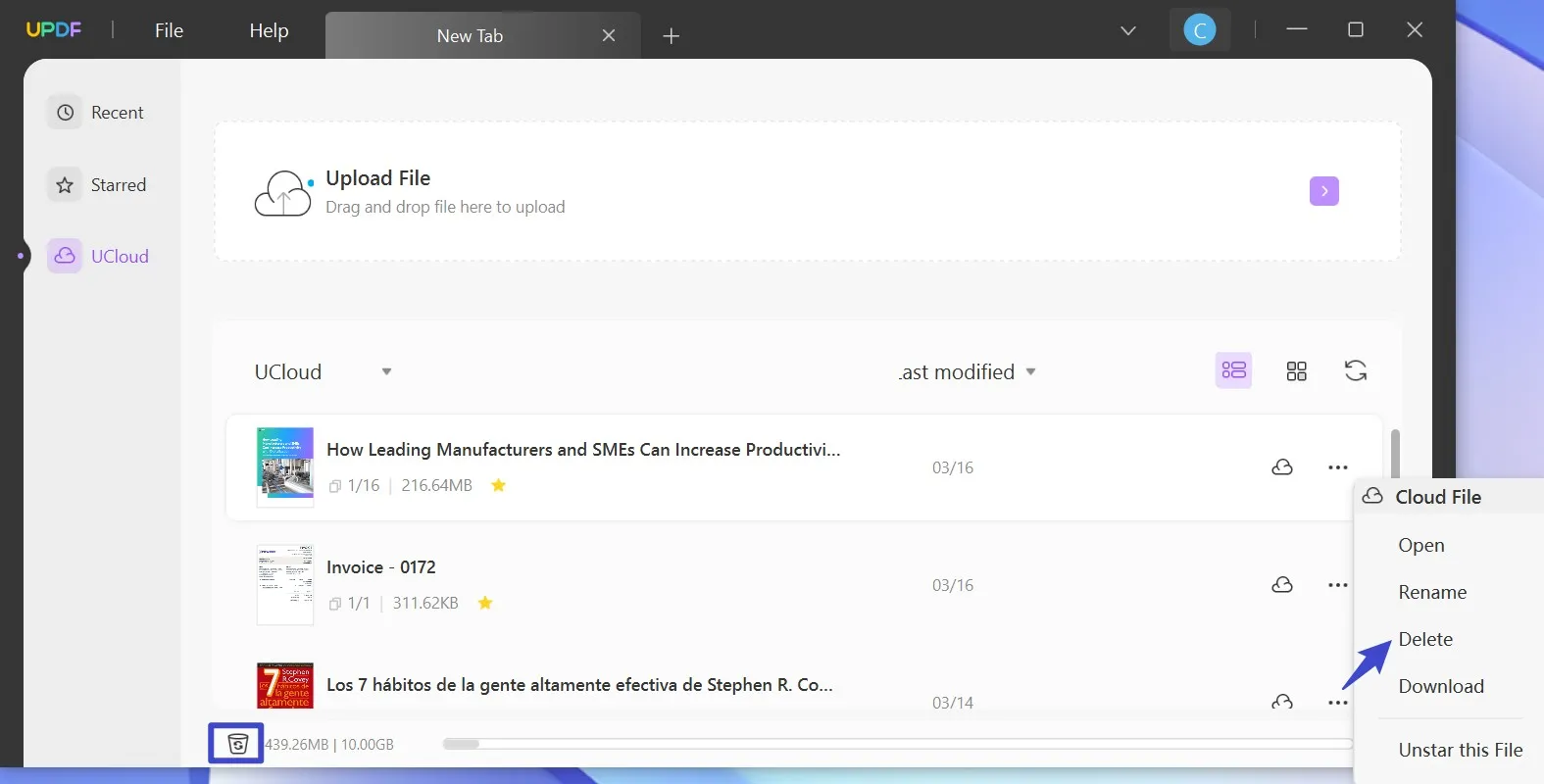Select Delete from the context menu

click(1425, 639)
